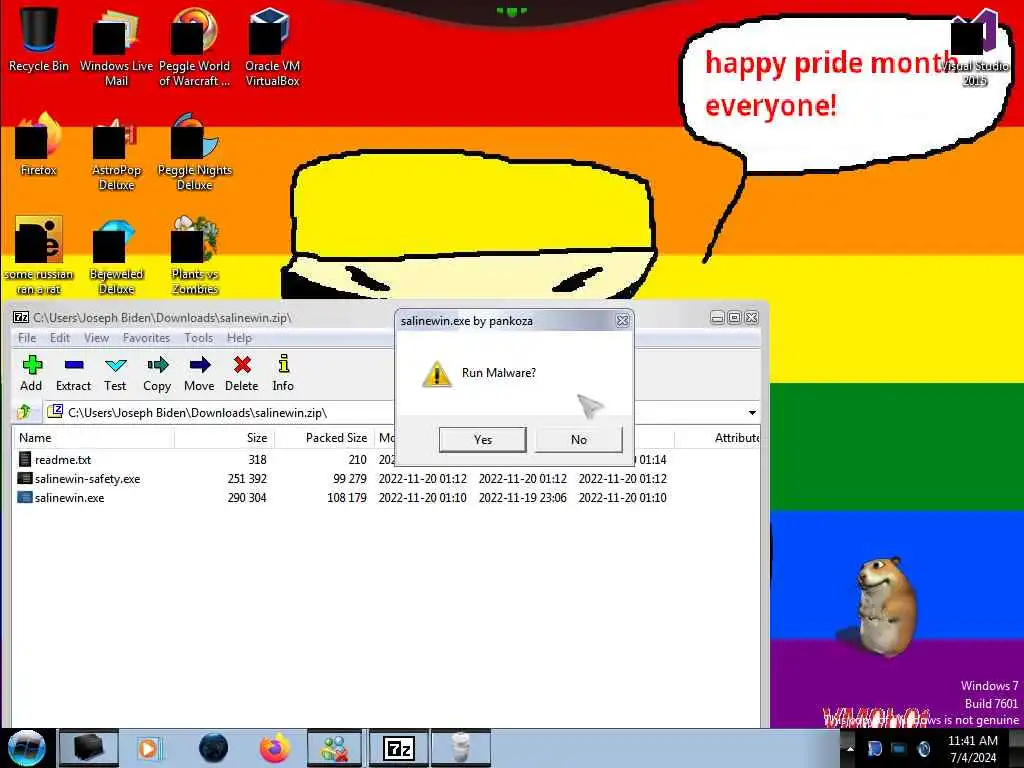Select Oracle VM VirtualBox desktop icon
The image size is (1024, 768).
tap(272, 46)
